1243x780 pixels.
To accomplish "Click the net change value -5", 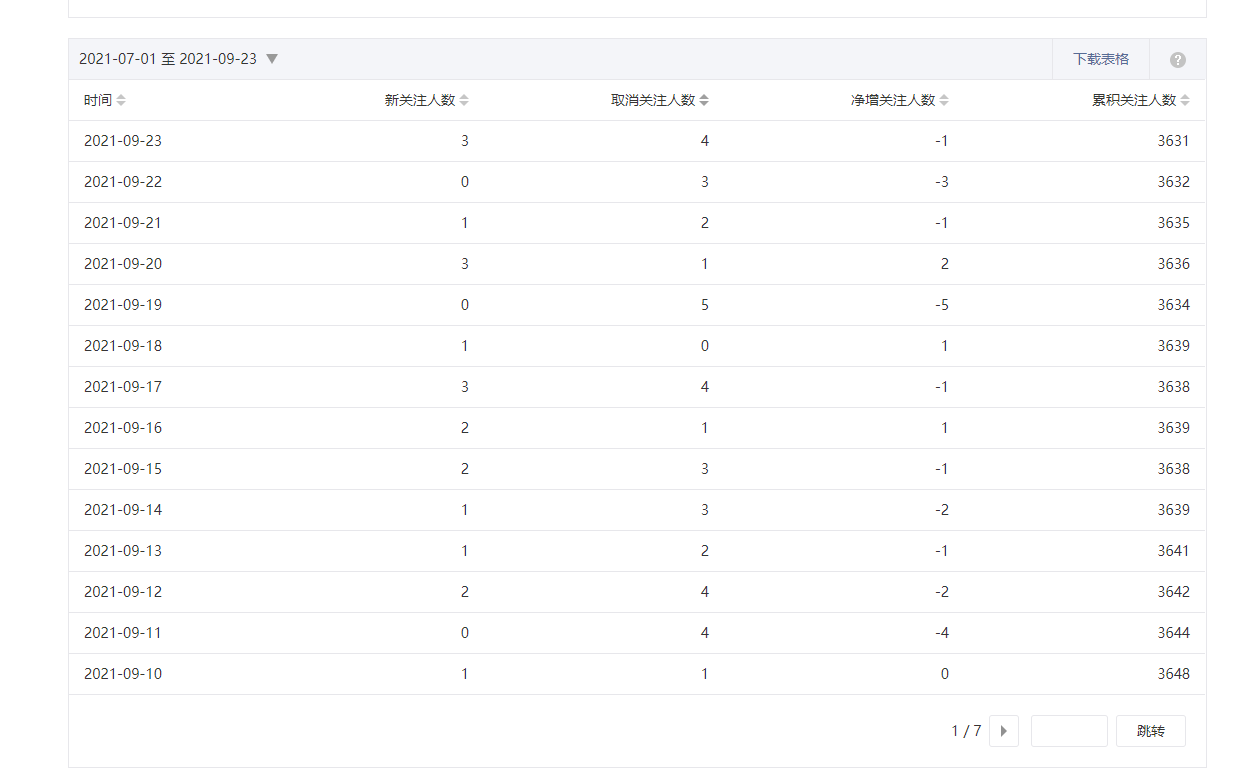I will tap(941, 305).
